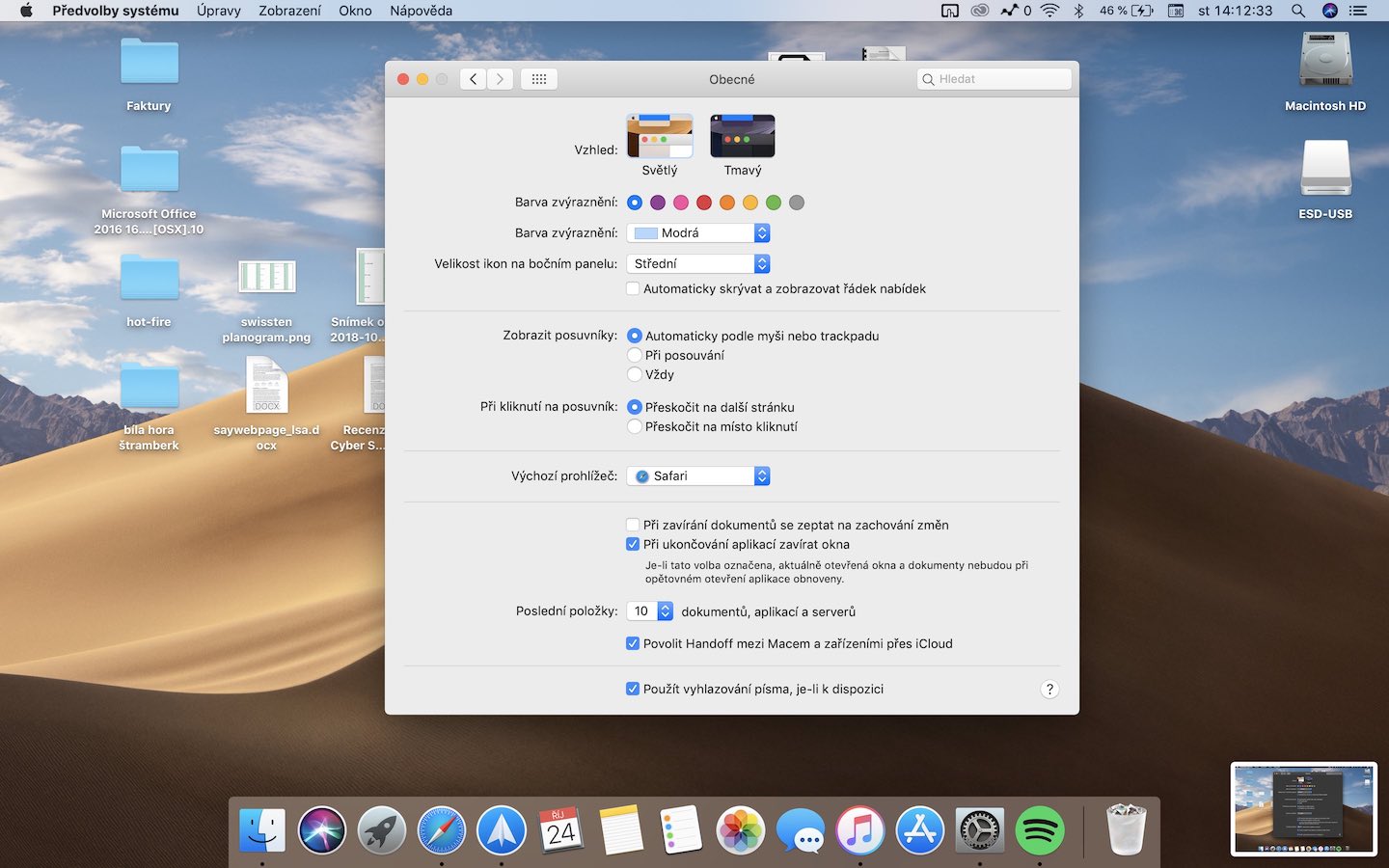Open App Store from the Dock
Viewport: 1389px width, 868px height.
[x=920, y=829]
